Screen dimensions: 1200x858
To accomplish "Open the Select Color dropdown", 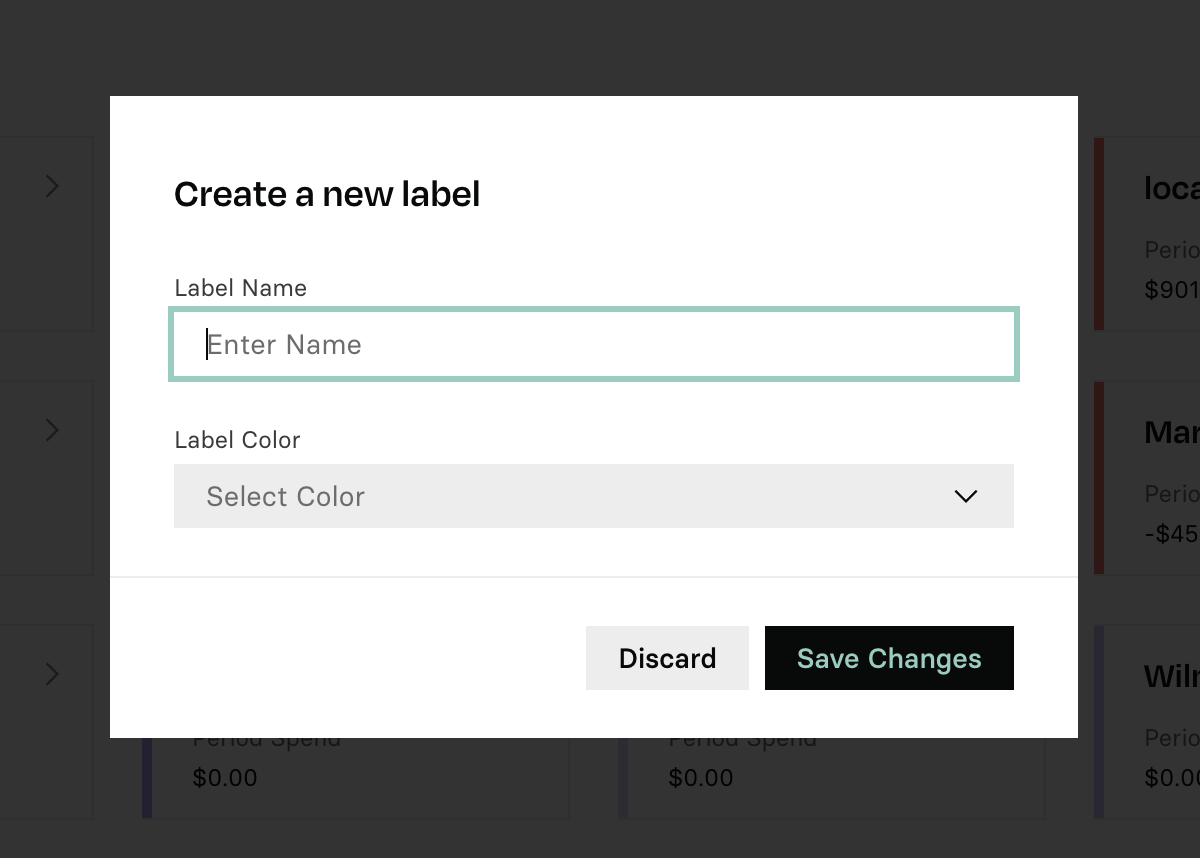I will pyautogui.click(x=594, y=496).
